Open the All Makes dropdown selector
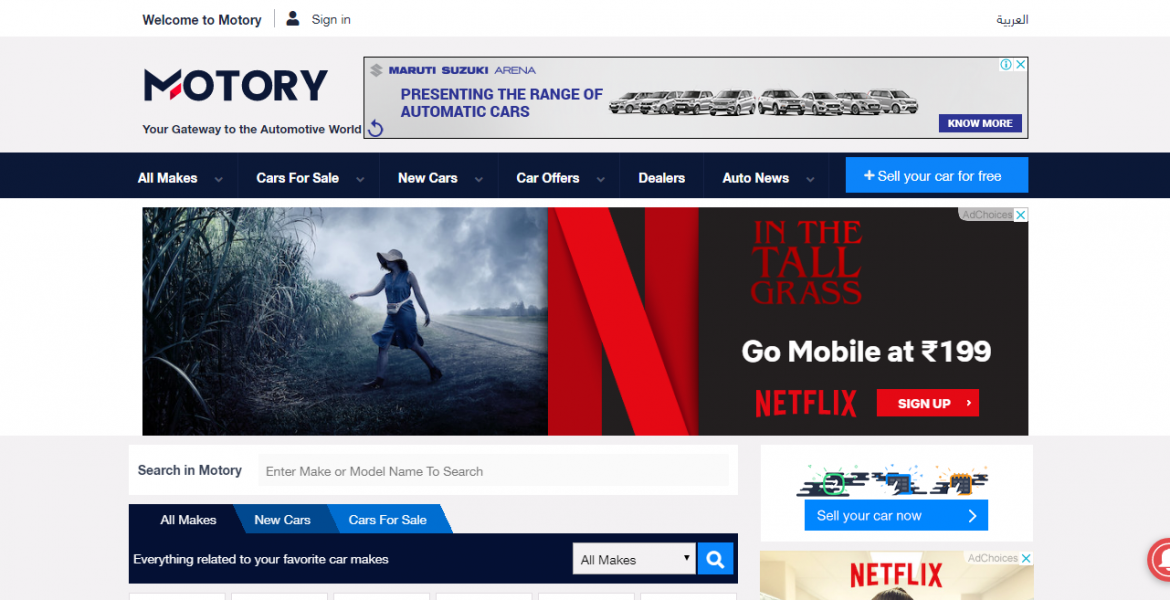The image size is (1170, 600). (x=633, y=559)
